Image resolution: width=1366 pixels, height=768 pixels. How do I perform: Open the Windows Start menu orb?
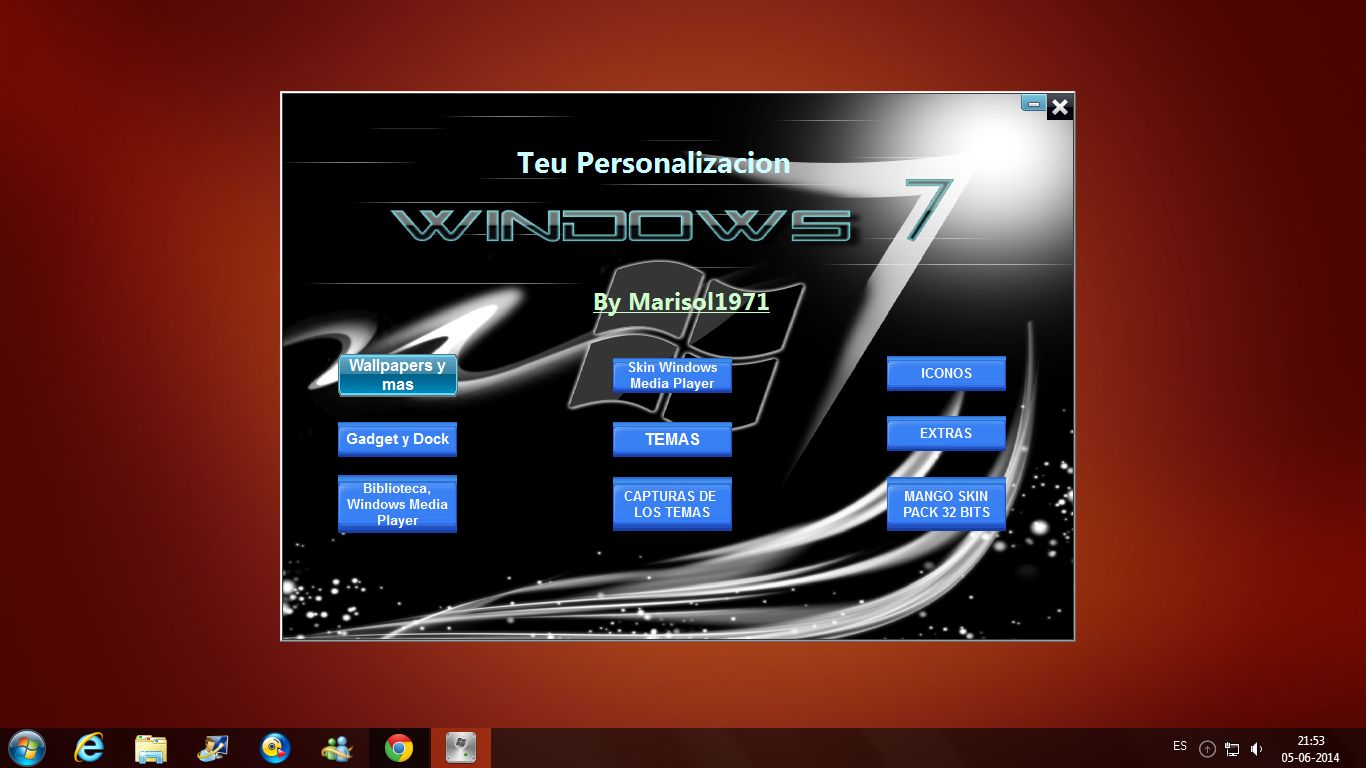click(25, 748)
